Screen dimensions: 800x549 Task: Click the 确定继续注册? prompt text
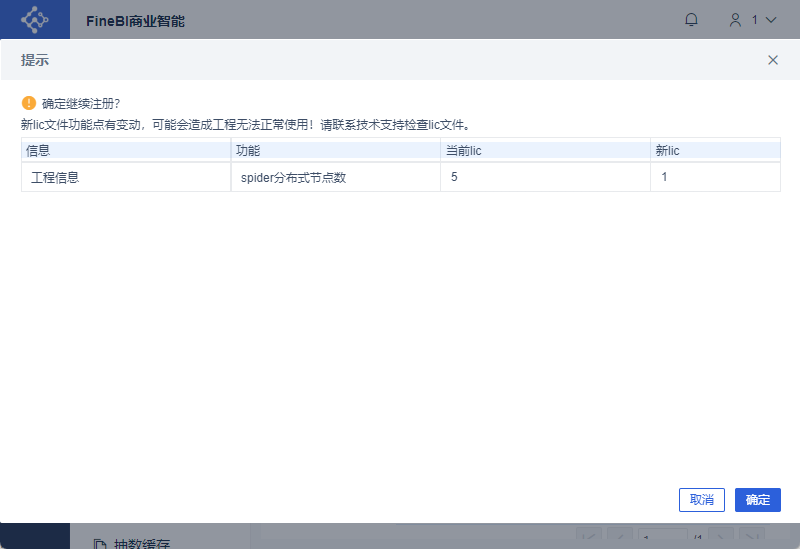[81, 104]
